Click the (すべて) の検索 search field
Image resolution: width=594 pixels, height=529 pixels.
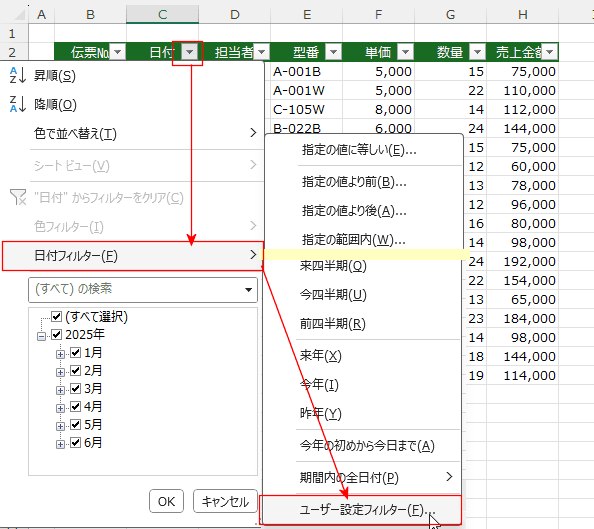(136, 290)
